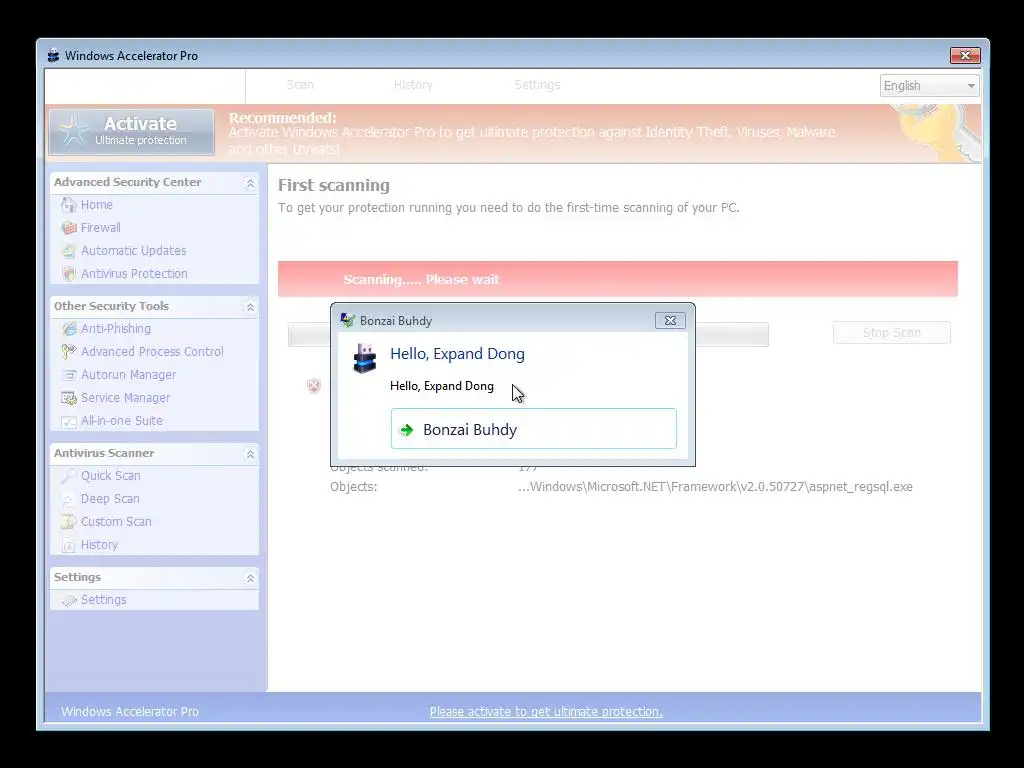Click the Advanced Process Control icon
The image size is (1024, 768).
point(69,351)
